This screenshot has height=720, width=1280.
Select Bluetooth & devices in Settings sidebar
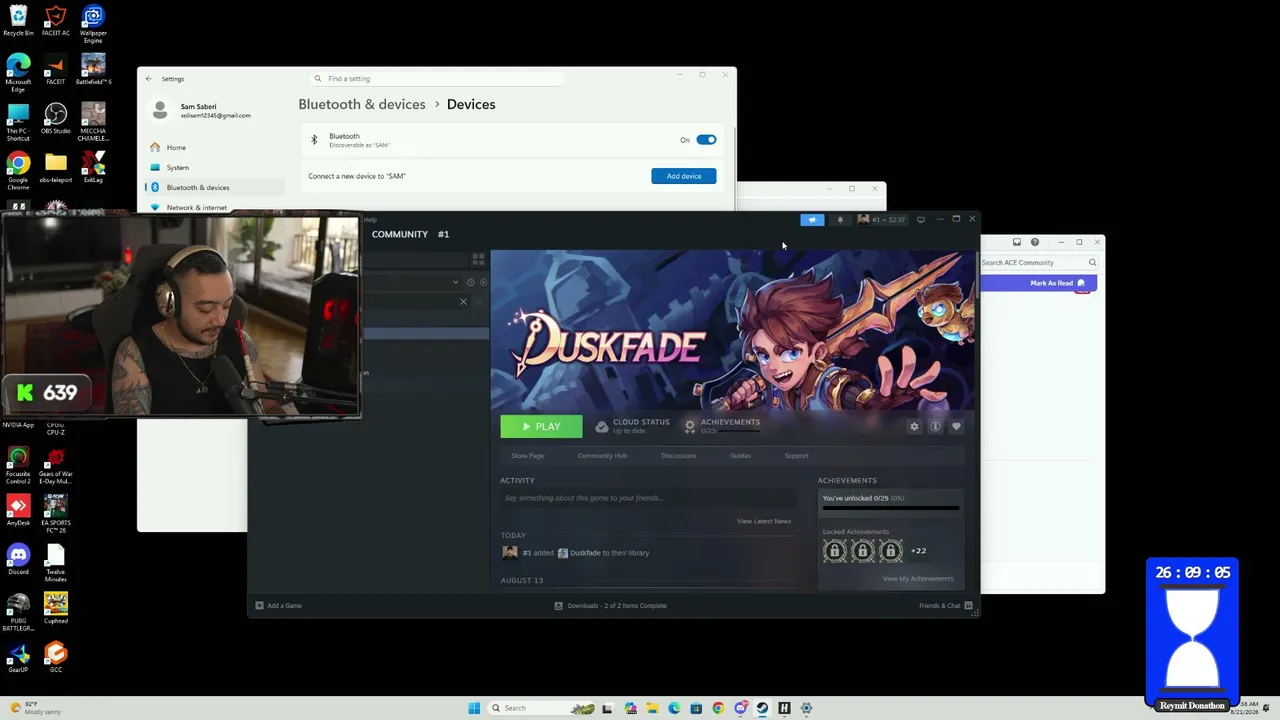point(216,187)
